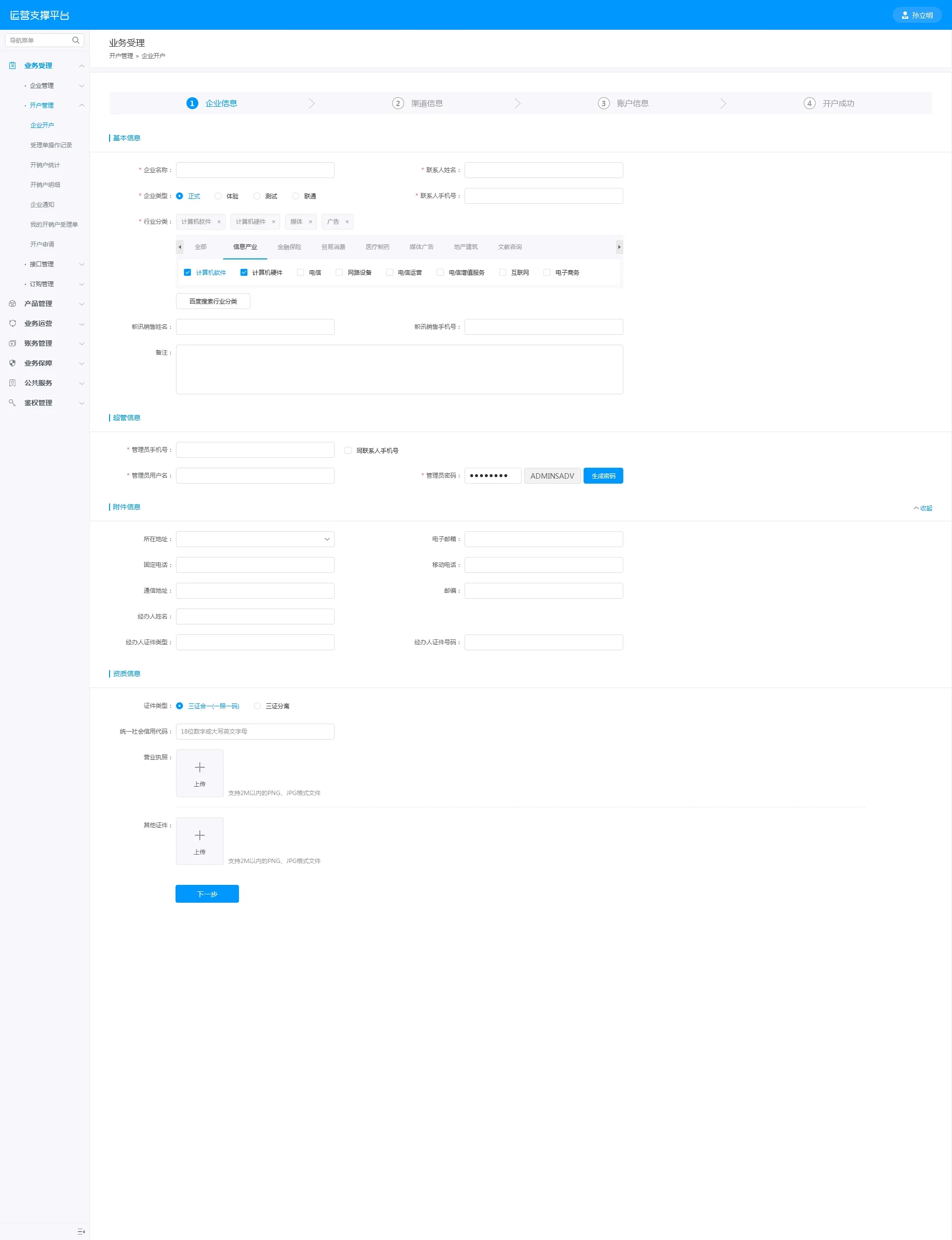Click 开户管理 breadcrumb link
This screenshot has width=952, height=1240.
(x=121, y=56)
